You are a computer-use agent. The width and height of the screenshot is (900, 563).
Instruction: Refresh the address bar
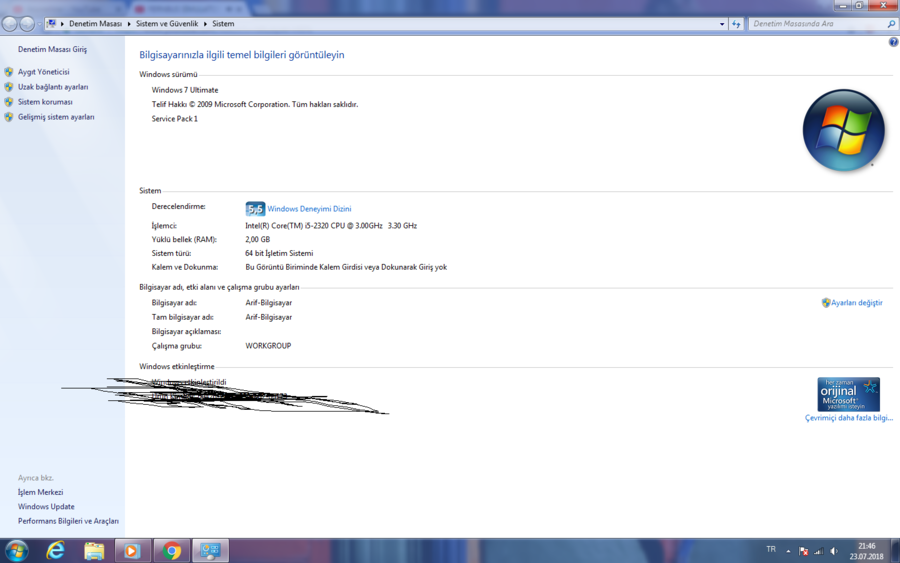click(736, 24)
